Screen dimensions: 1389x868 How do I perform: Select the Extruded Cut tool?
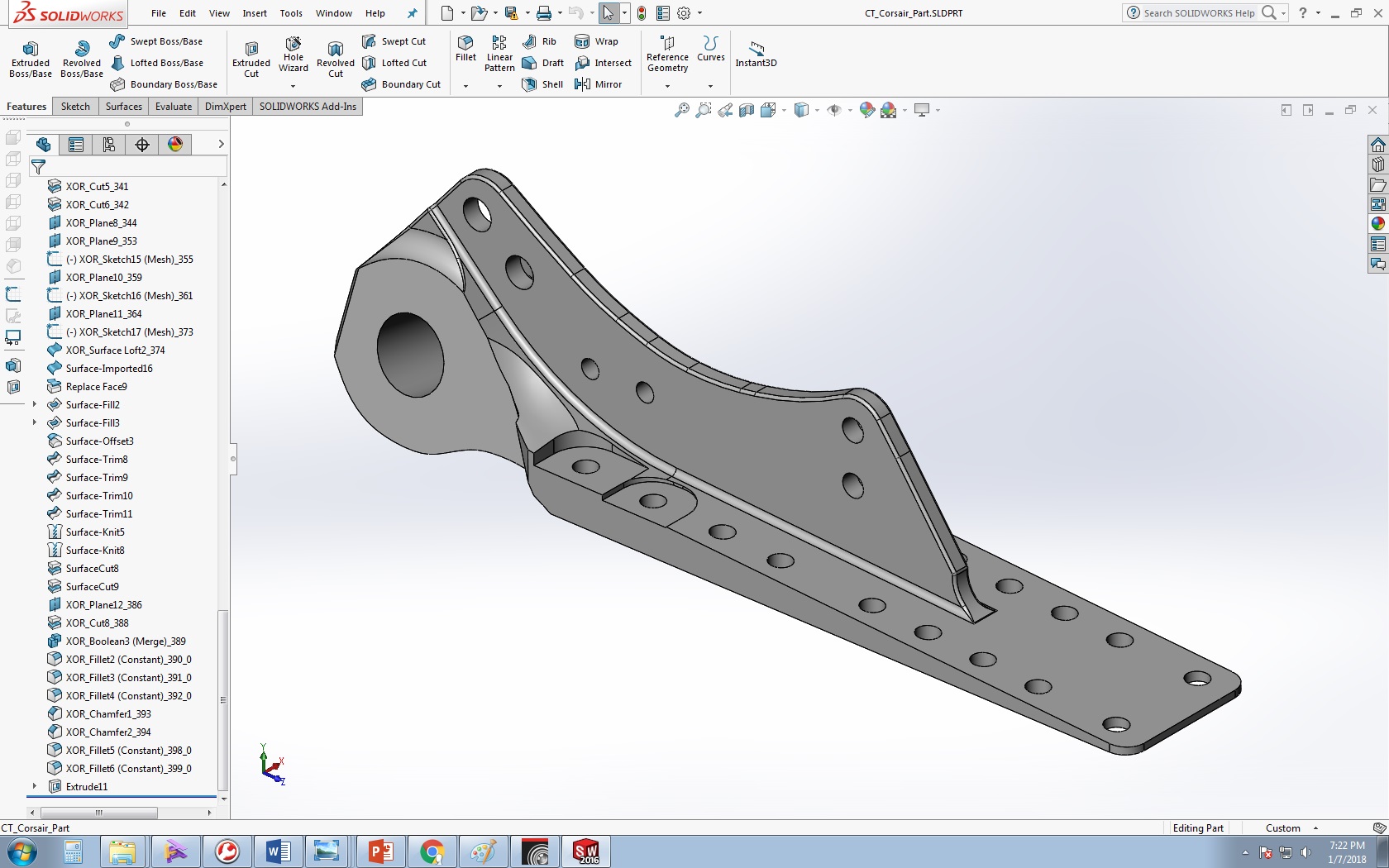pos(251,60)
